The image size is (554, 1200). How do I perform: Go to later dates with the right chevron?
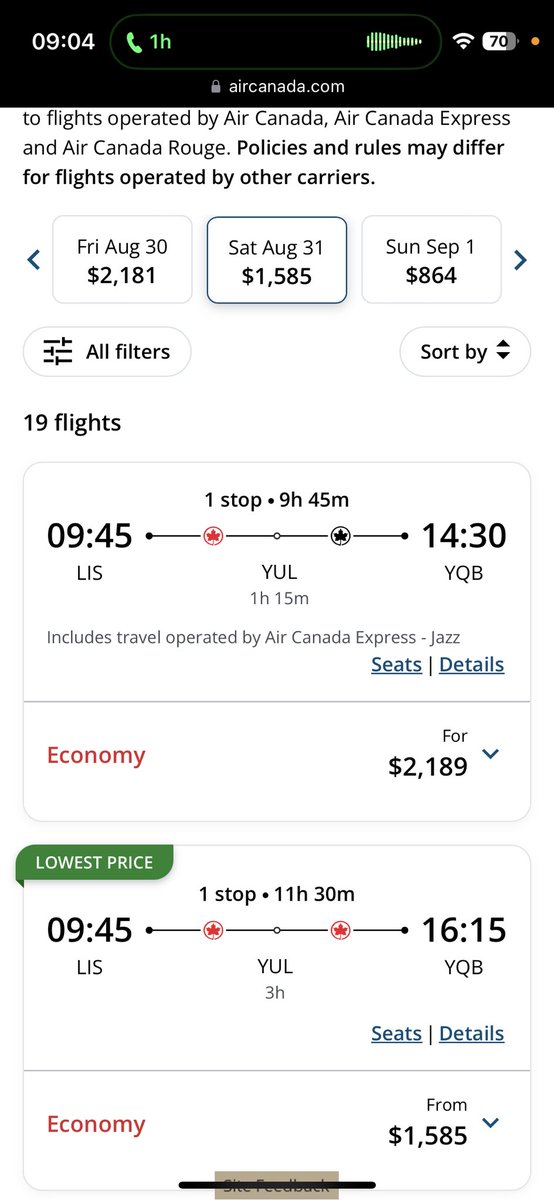520,261
